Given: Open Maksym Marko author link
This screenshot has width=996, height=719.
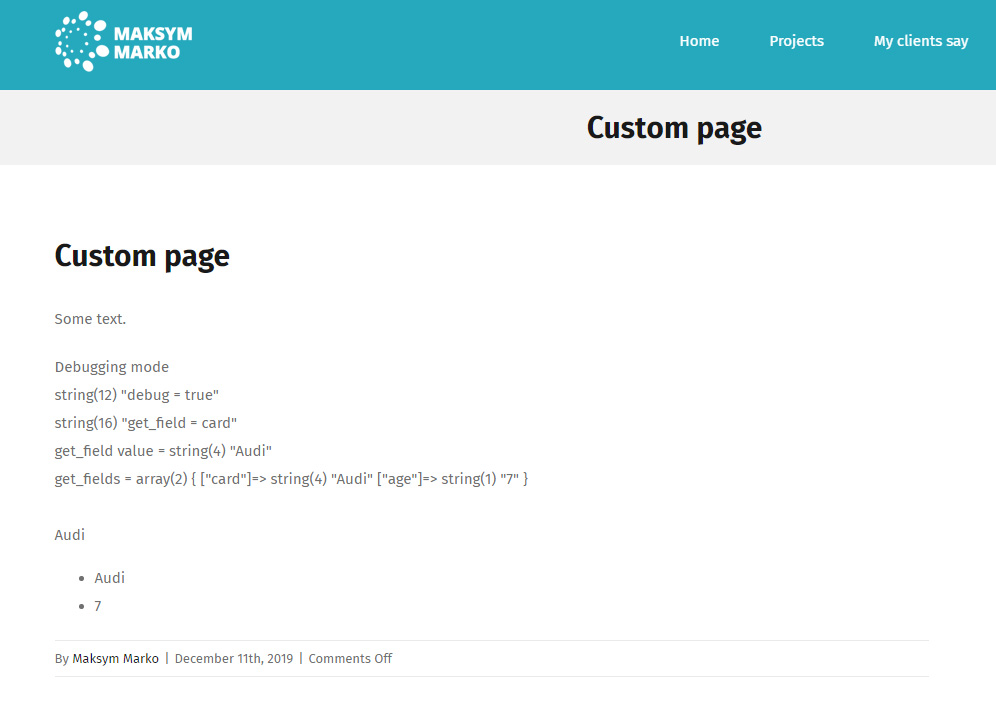Looking at the screenshot, I should [x=116, y=659].
